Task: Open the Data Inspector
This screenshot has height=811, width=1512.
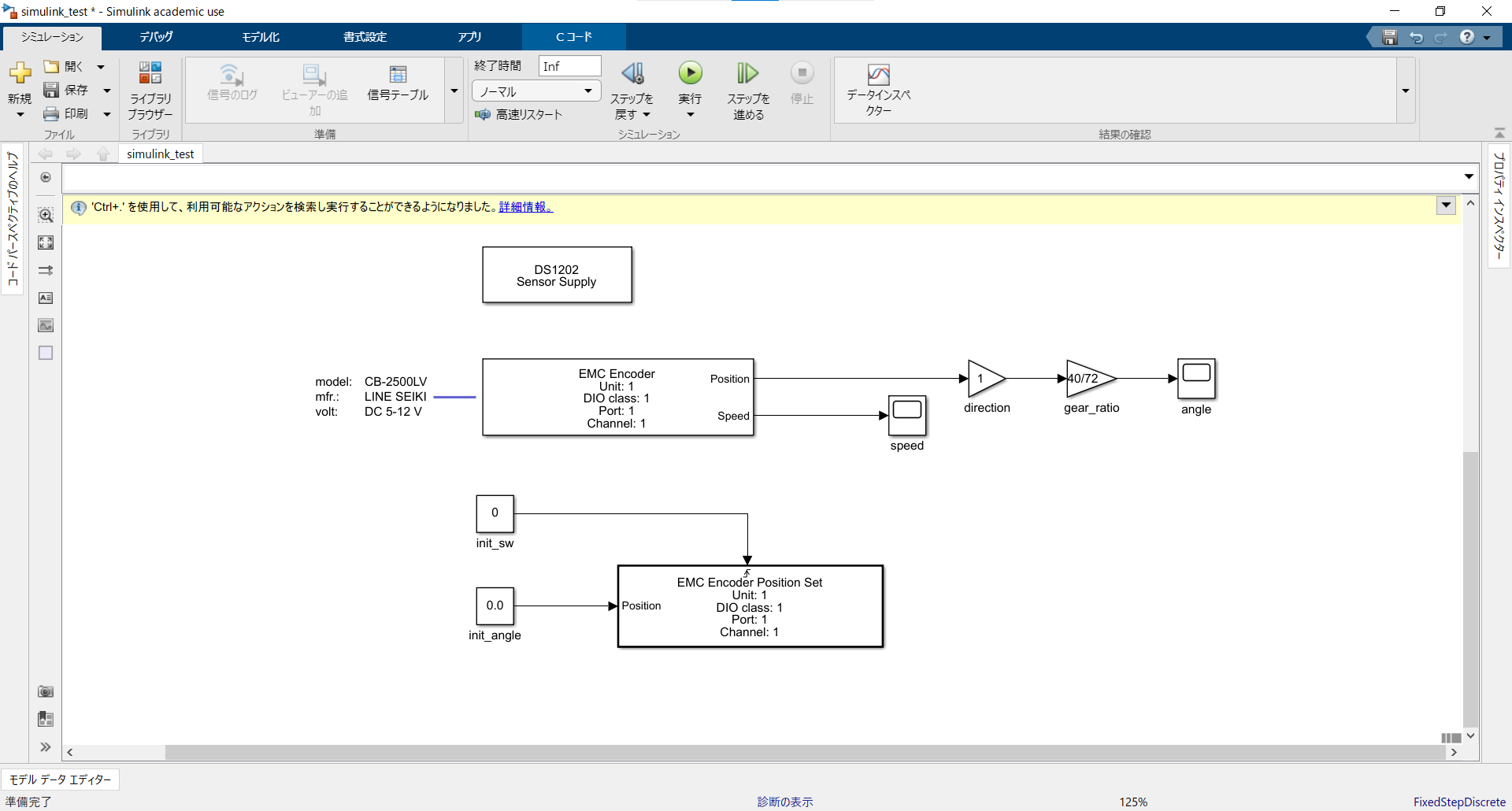Action: 879,90
